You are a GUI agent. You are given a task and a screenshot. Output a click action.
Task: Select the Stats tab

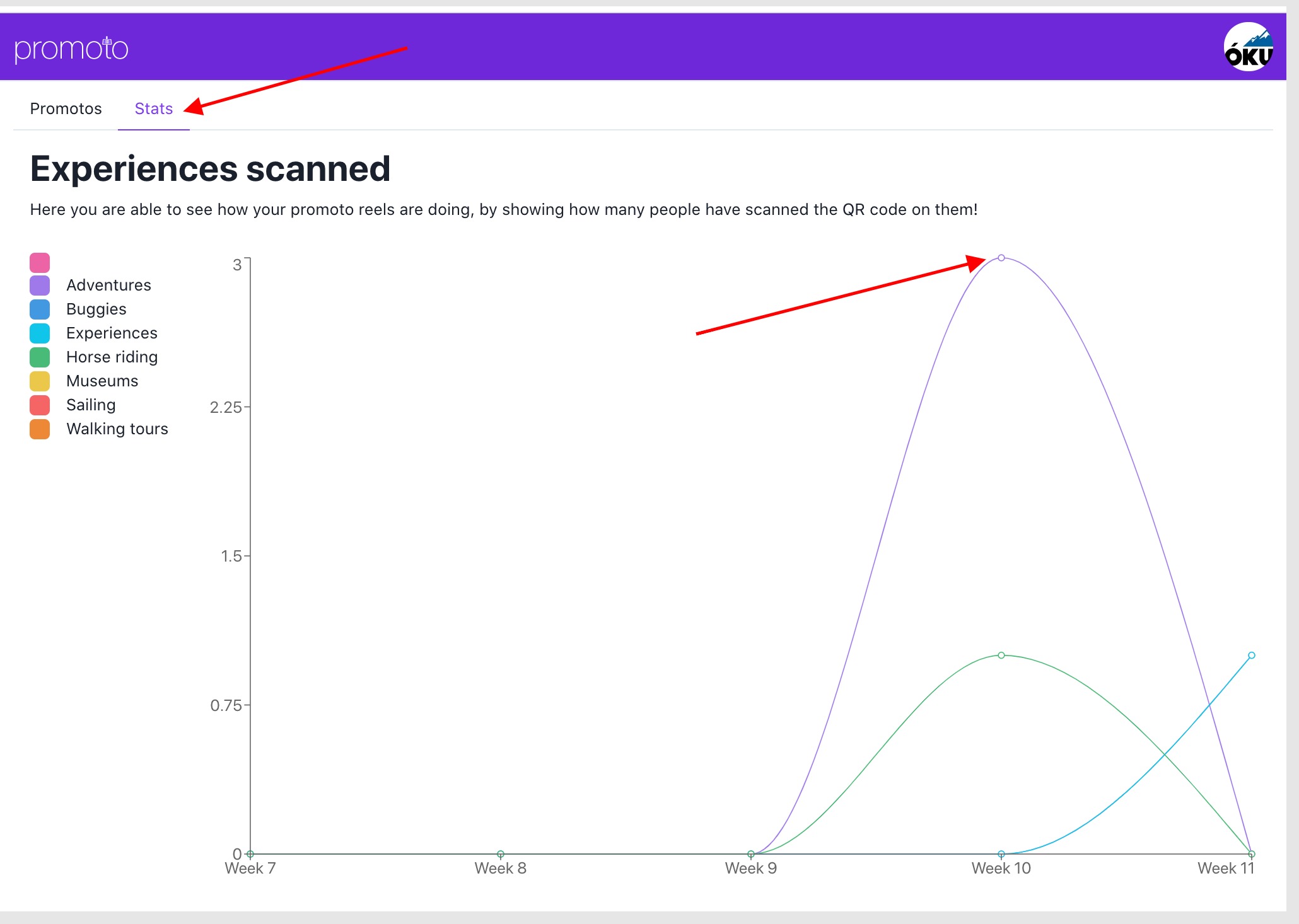click(x=154, y=108)
